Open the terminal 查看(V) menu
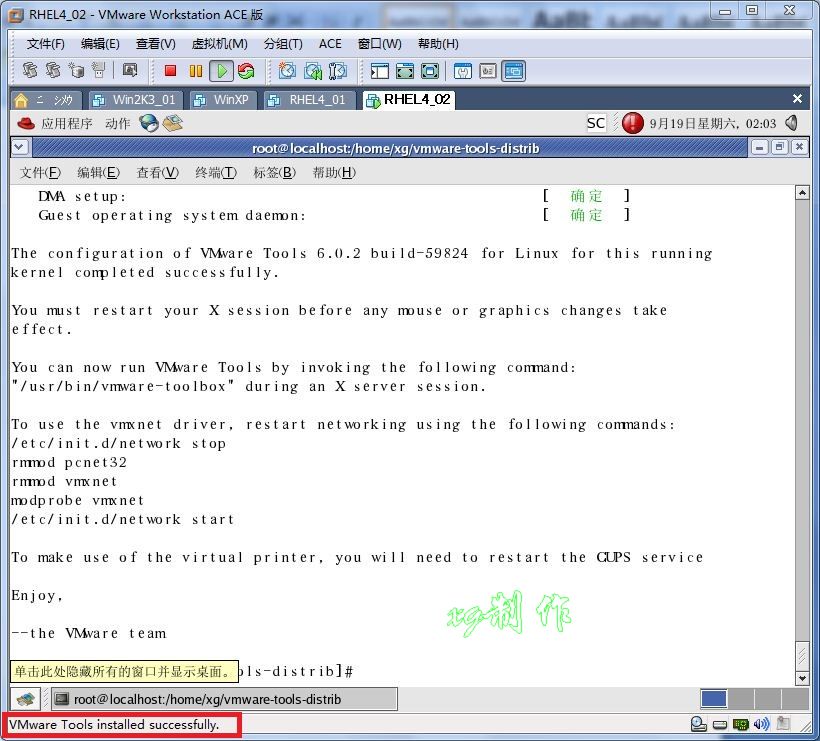Viewport: 820px width, 741px height. (157, 173)
